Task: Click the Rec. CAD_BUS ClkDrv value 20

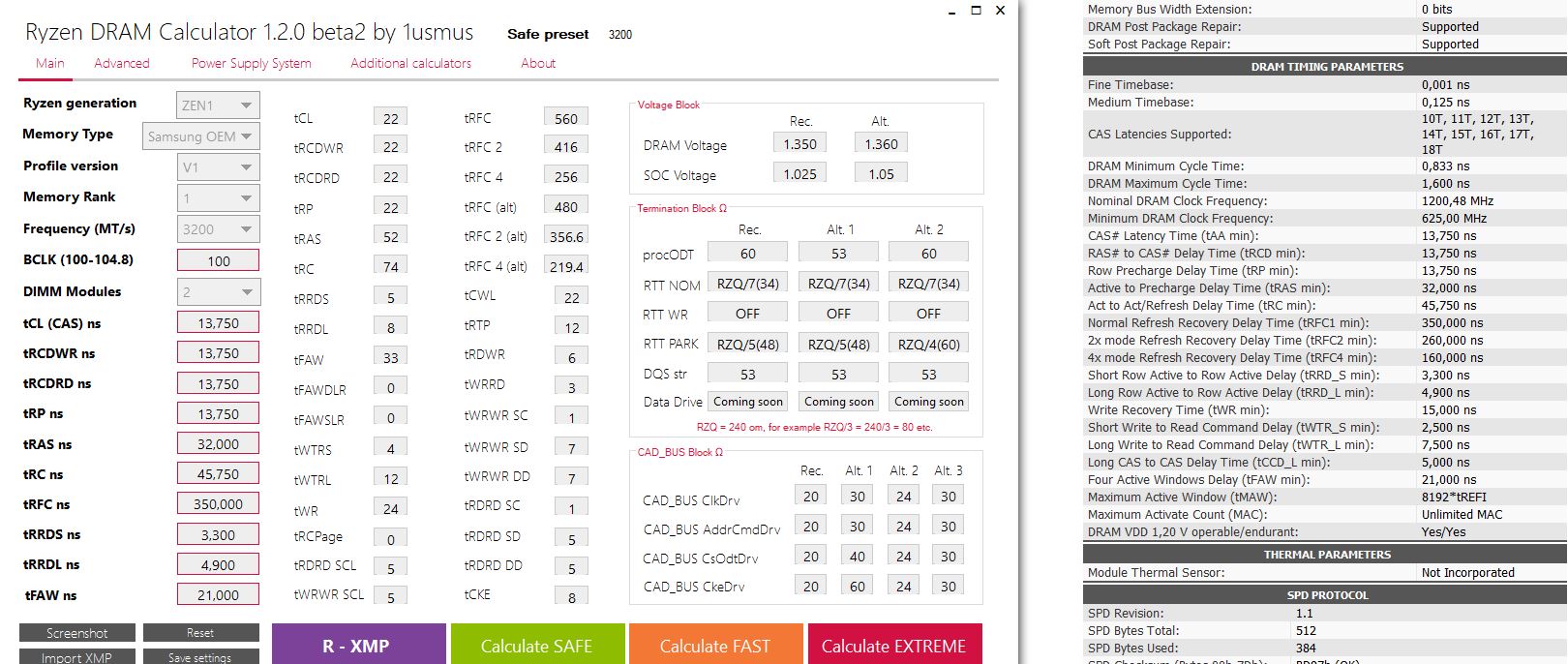Action: coord(811,496)
